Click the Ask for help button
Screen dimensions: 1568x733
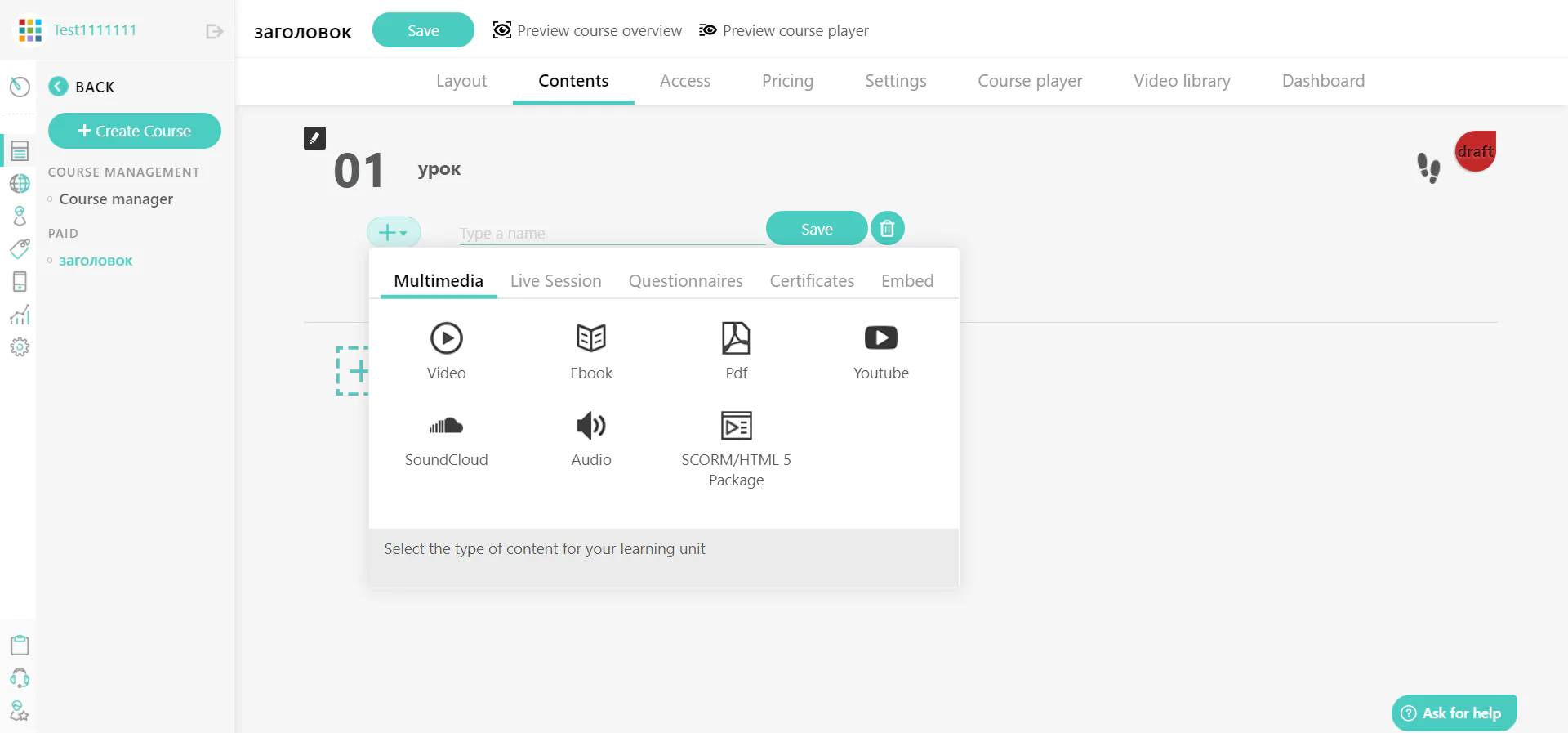tap(1454, 713)
